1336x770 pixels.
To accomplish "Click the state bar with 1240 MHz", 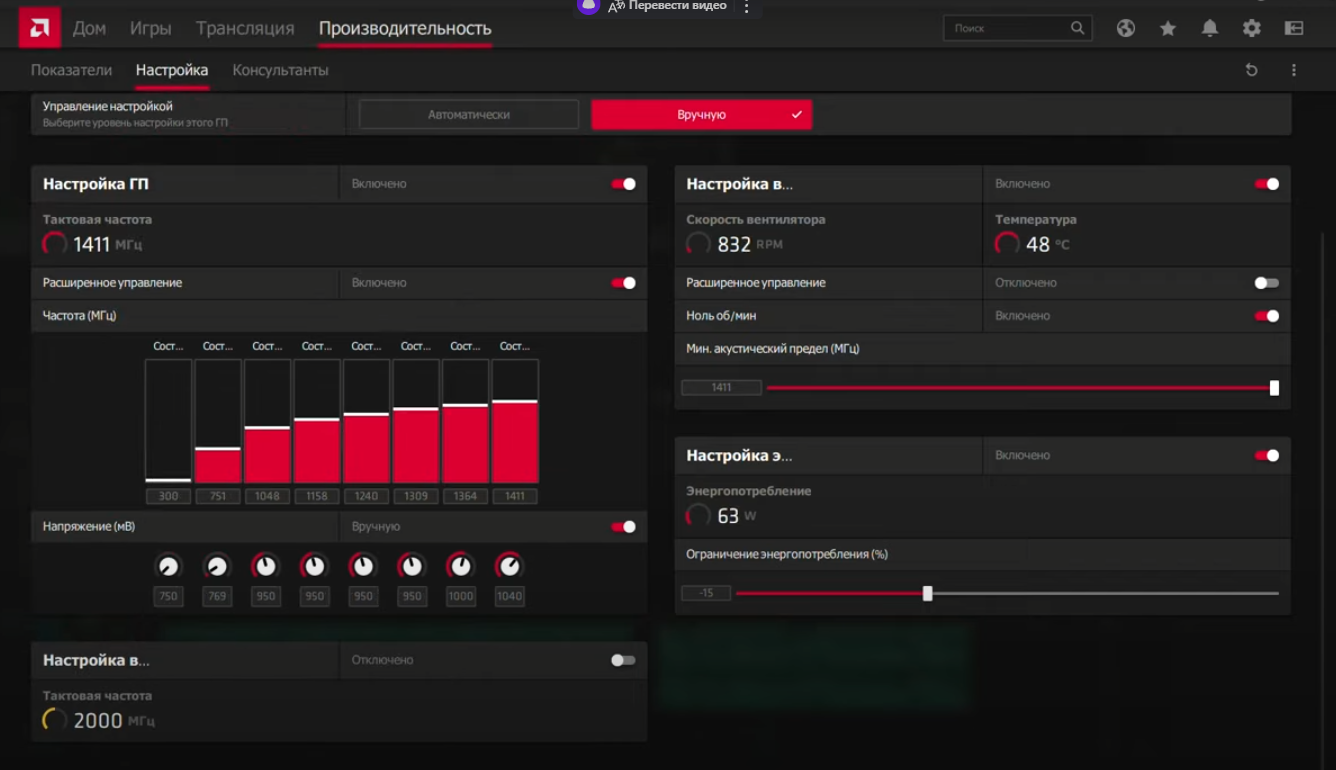I will point(366,422).
